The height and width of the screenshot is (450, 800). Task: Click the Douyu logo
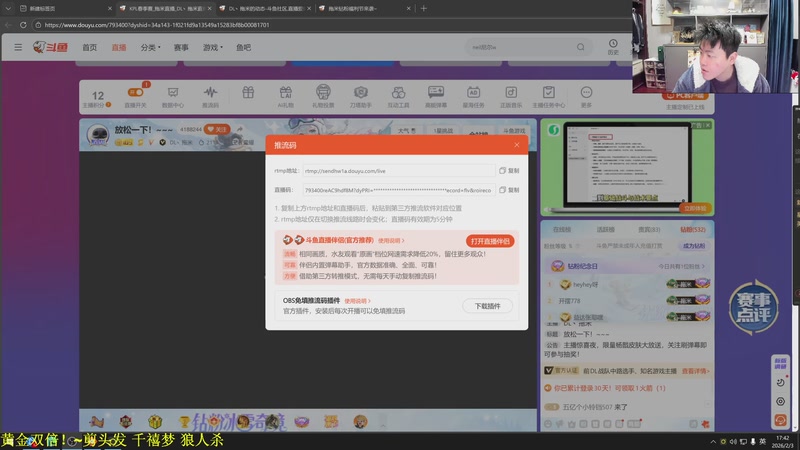[51, 47]
